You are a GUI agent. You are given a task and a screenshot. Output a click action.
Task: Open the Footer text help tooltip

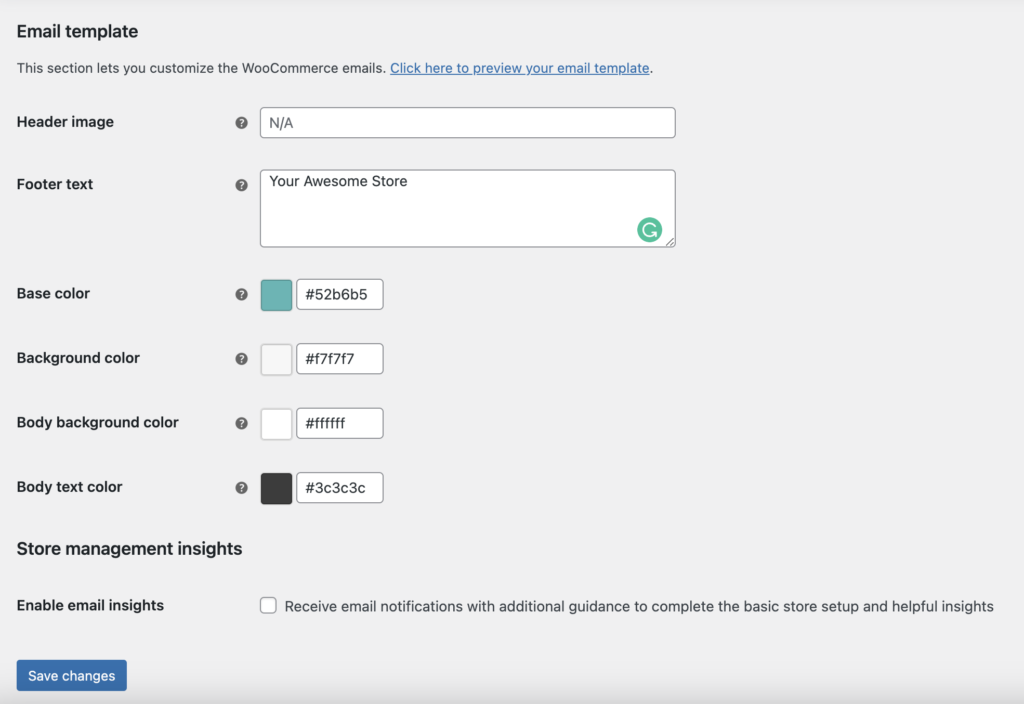241,184
